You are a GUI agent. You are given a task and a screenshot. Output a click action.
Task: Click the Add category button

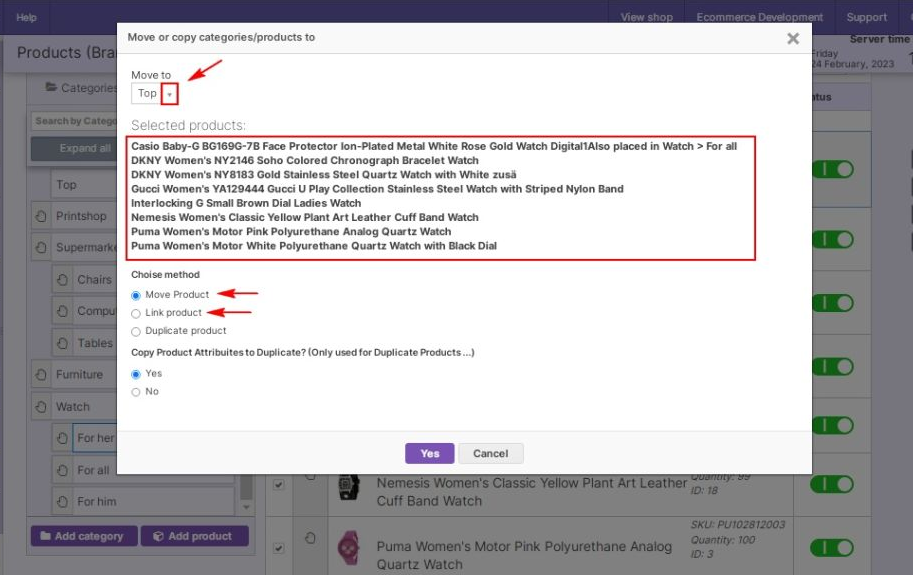(84, 536)
